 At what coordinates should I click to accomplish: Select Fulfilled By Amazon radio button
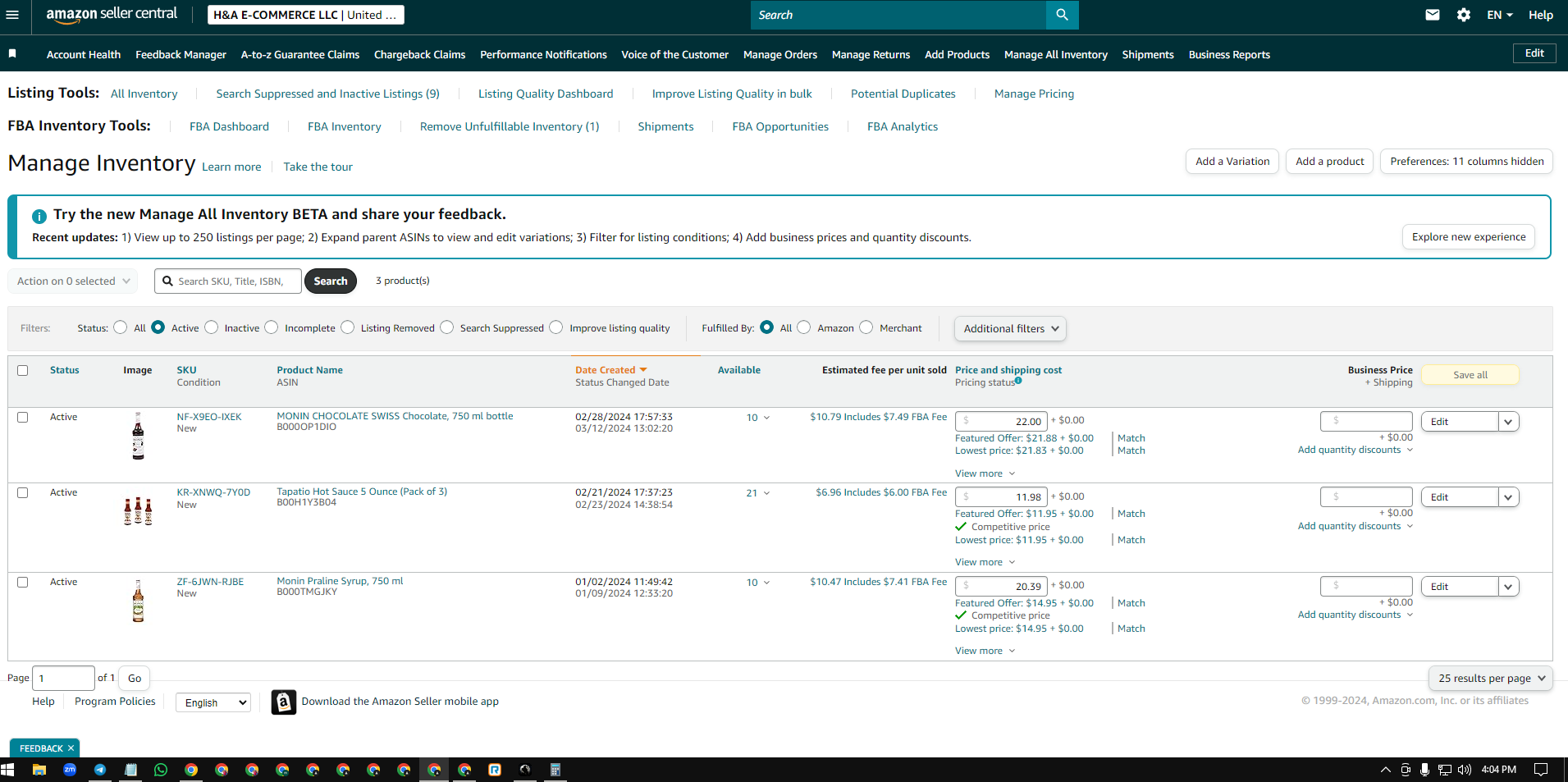point(804,327)
